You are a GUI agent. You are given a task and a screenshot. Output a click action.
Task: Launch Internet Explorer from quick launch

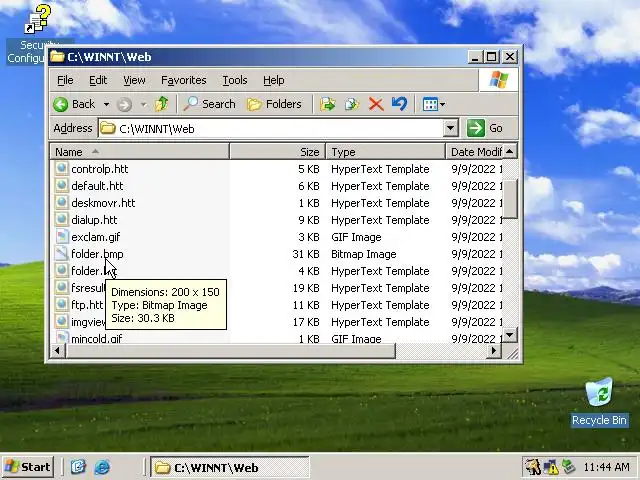102,467
